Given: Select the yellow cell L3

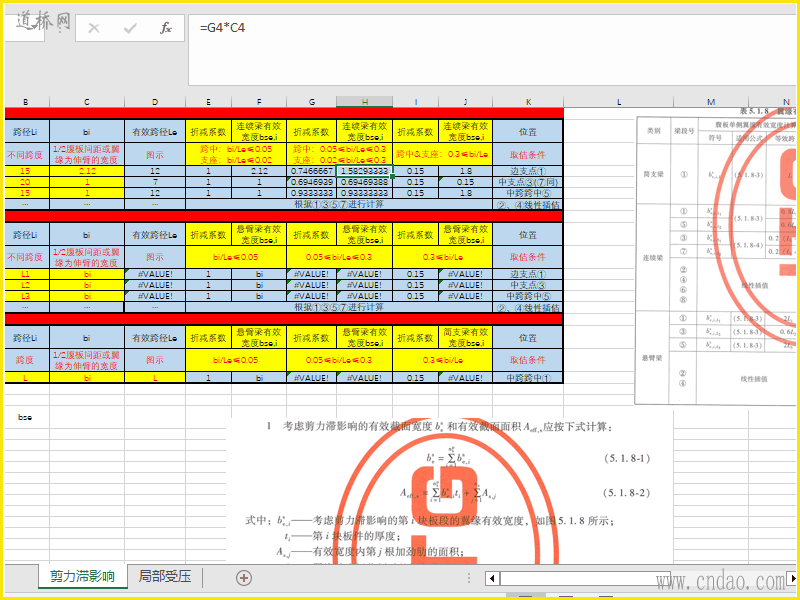Looking at the screenshot, I should point(26,296).
